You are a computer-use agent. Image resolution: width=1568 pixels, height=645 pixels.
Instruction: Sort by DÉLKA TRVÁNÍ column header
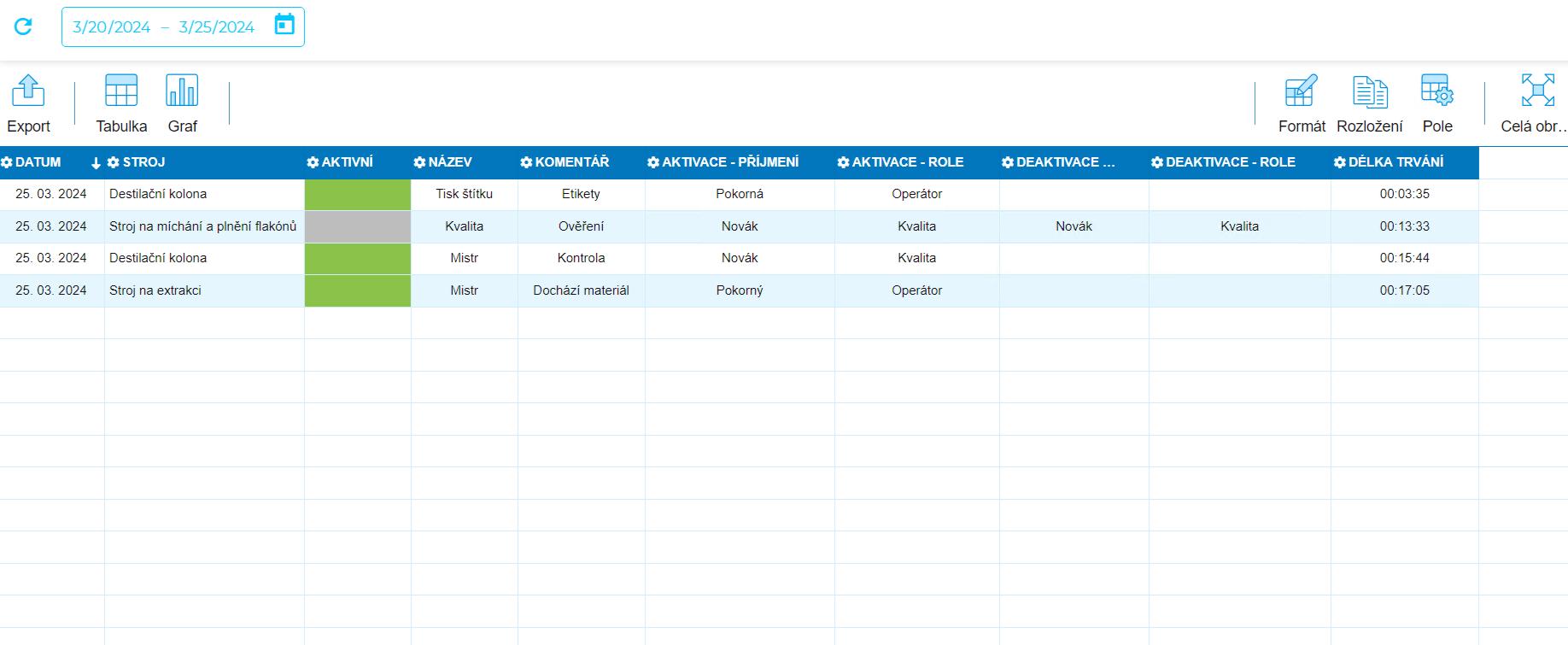coord(1396,162)
